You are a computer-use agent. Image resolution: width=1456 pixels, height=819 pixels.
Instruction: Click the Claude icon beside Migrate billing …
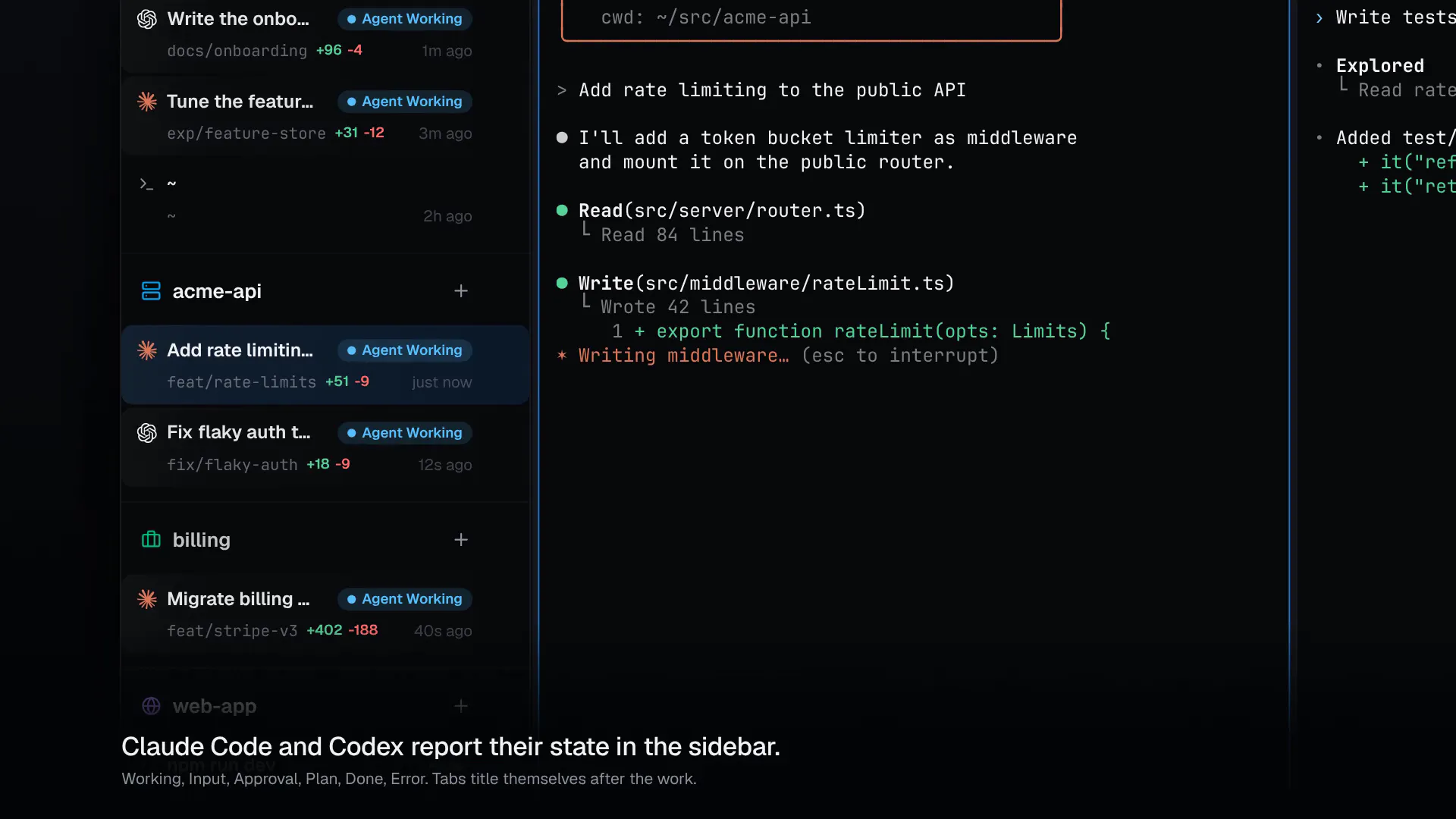click(x=146, y=599)
